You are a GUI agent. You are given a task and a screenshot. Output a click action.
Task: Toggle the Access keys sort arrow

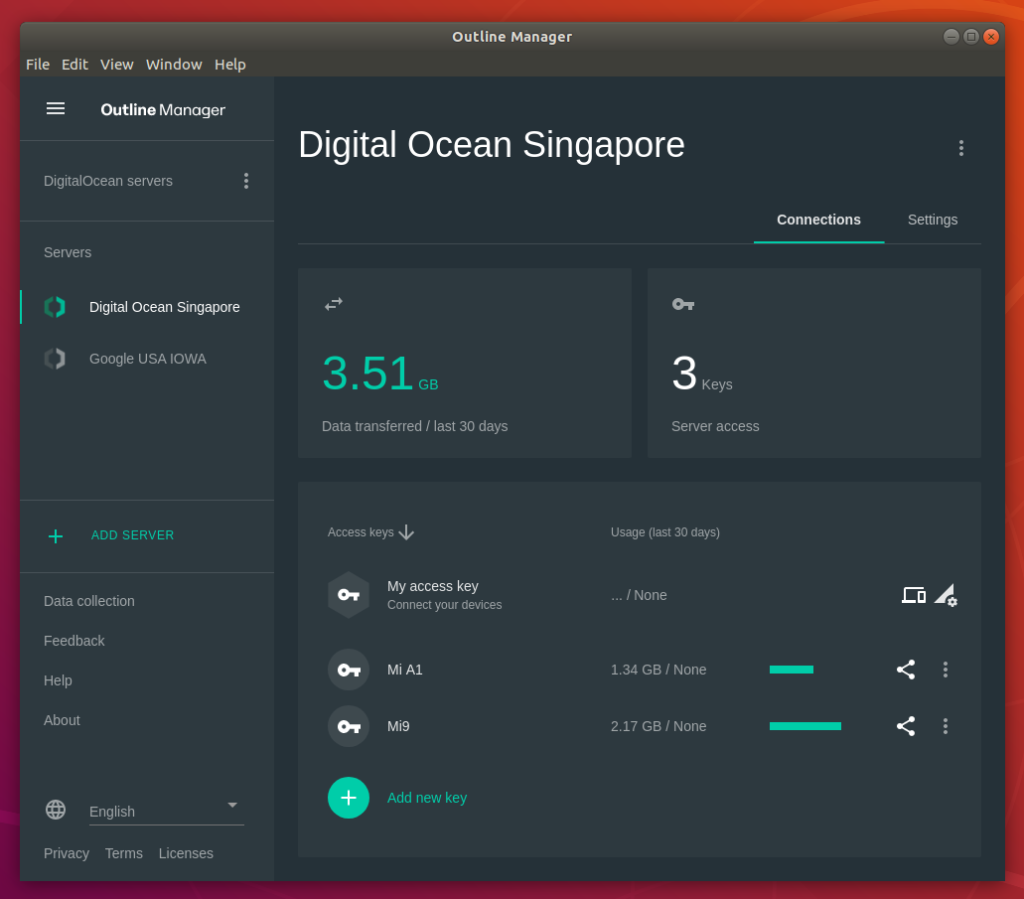click(x=406, y=533)
